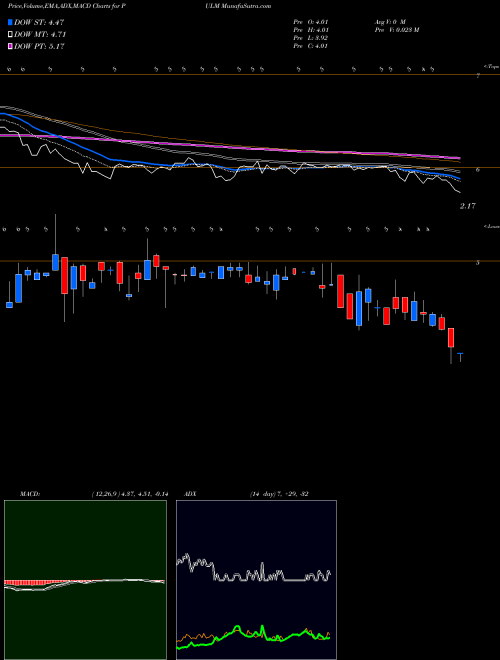Image resolution: width=500 pixels, height=660 pixels.
Task: Click the white DOW MT legend swatch
Action: click(x=10, y=35)
